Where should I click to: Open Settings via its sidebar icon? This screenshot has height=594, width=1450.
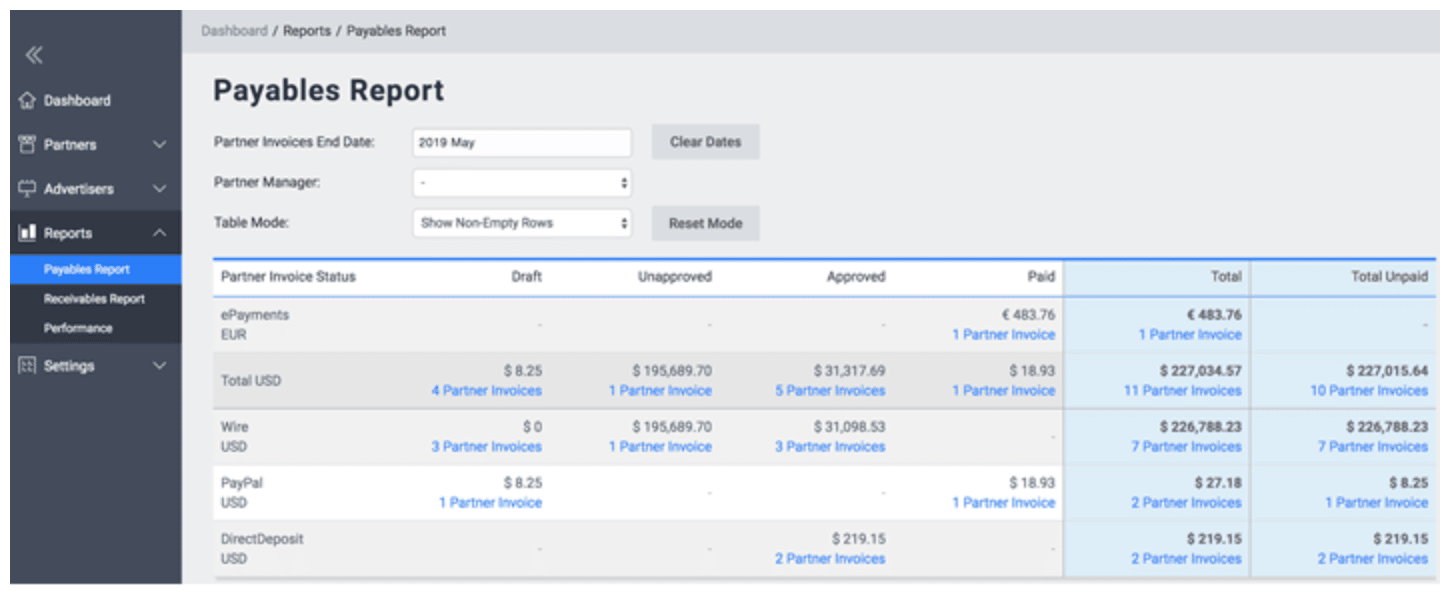(26, 366)
